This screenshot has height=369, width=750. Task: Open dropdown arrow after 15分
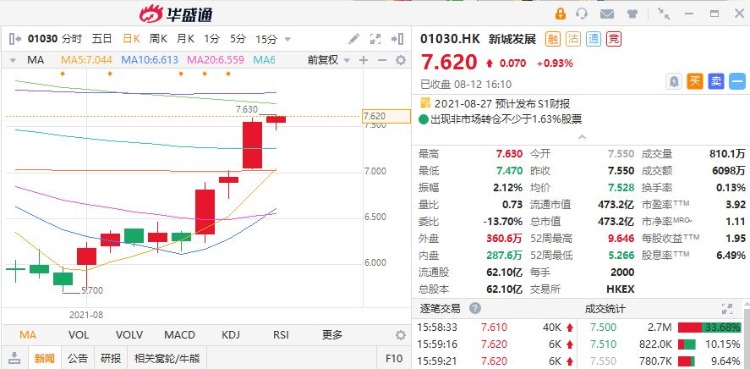click(287, 39)
